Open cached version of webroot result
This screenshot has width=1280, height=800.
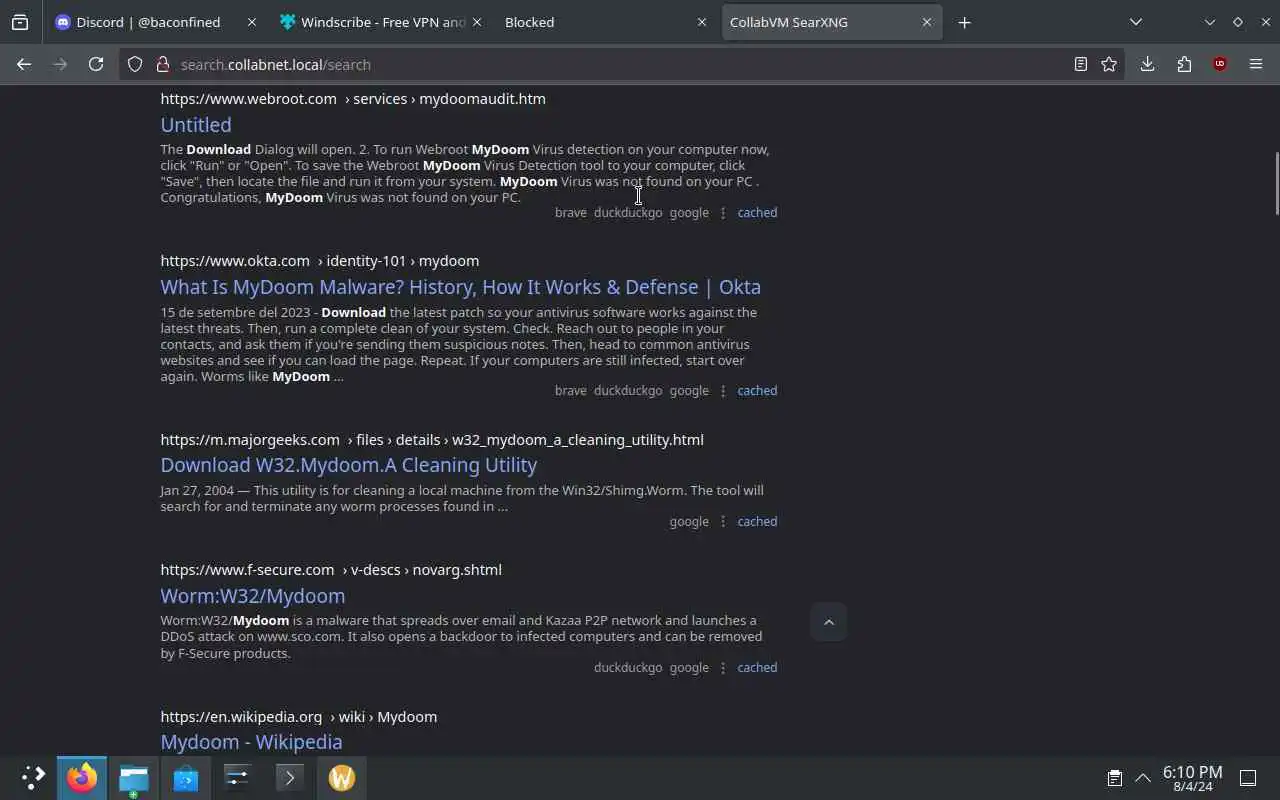(757, 212)
